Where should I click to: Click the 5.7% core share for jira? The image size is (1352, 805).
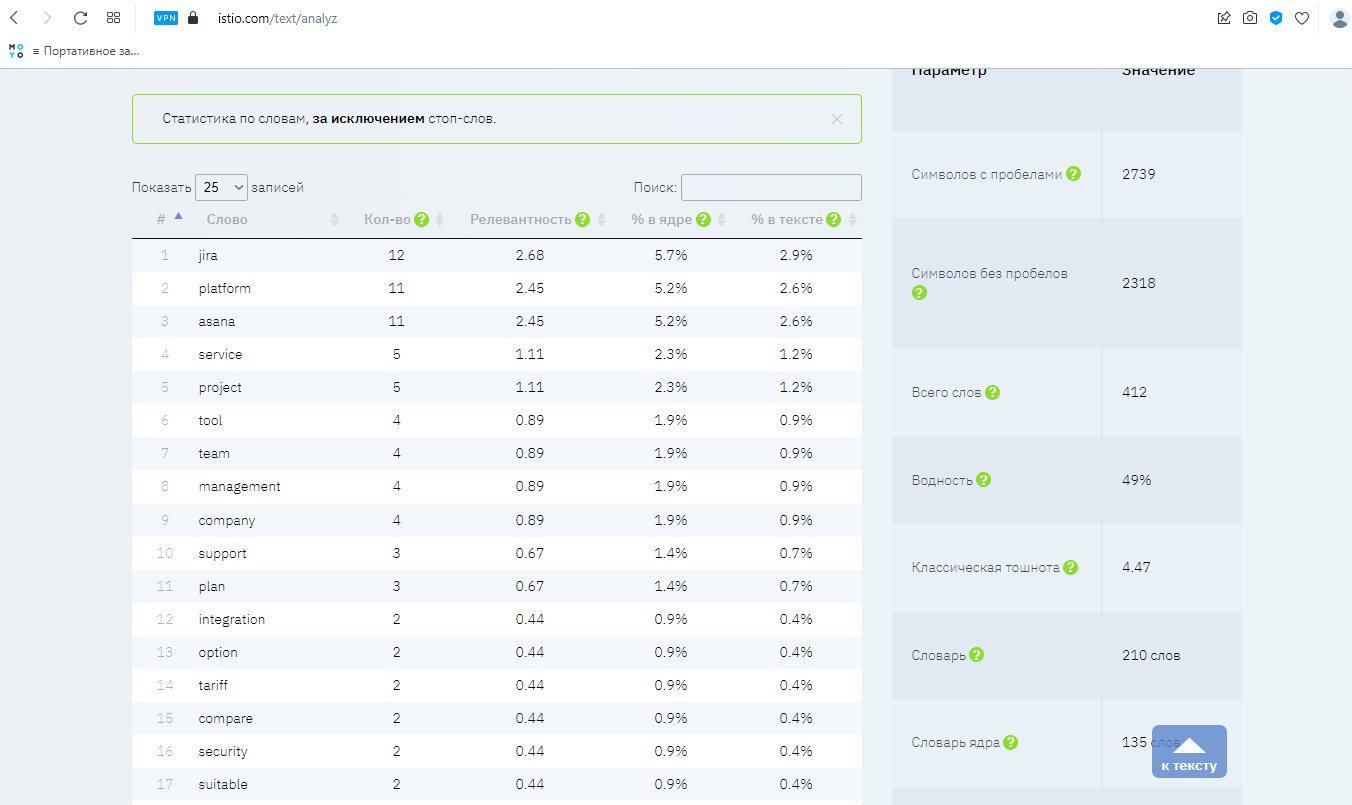(x=671, y=255)
